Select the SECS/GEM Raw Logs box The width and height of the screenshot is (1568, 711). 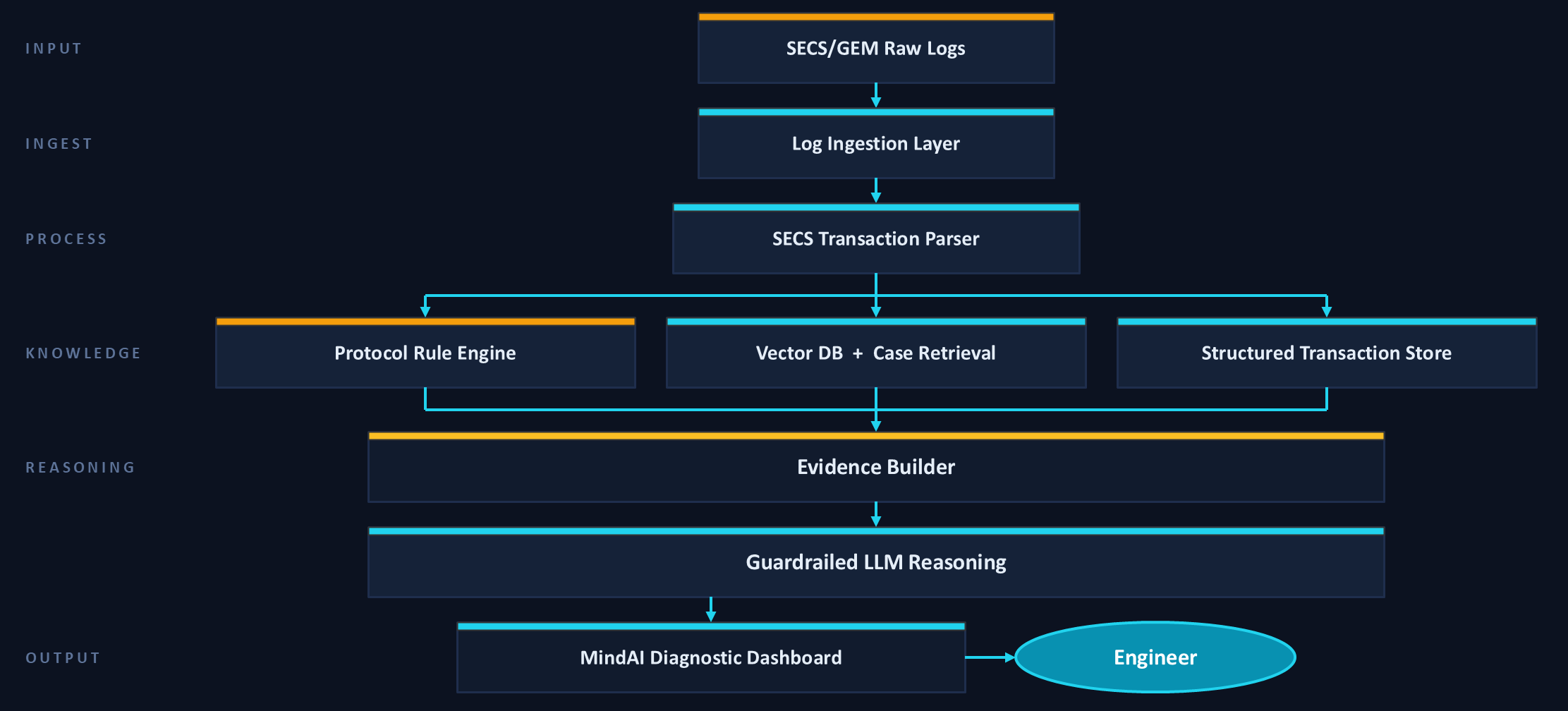tap(876, 48)
